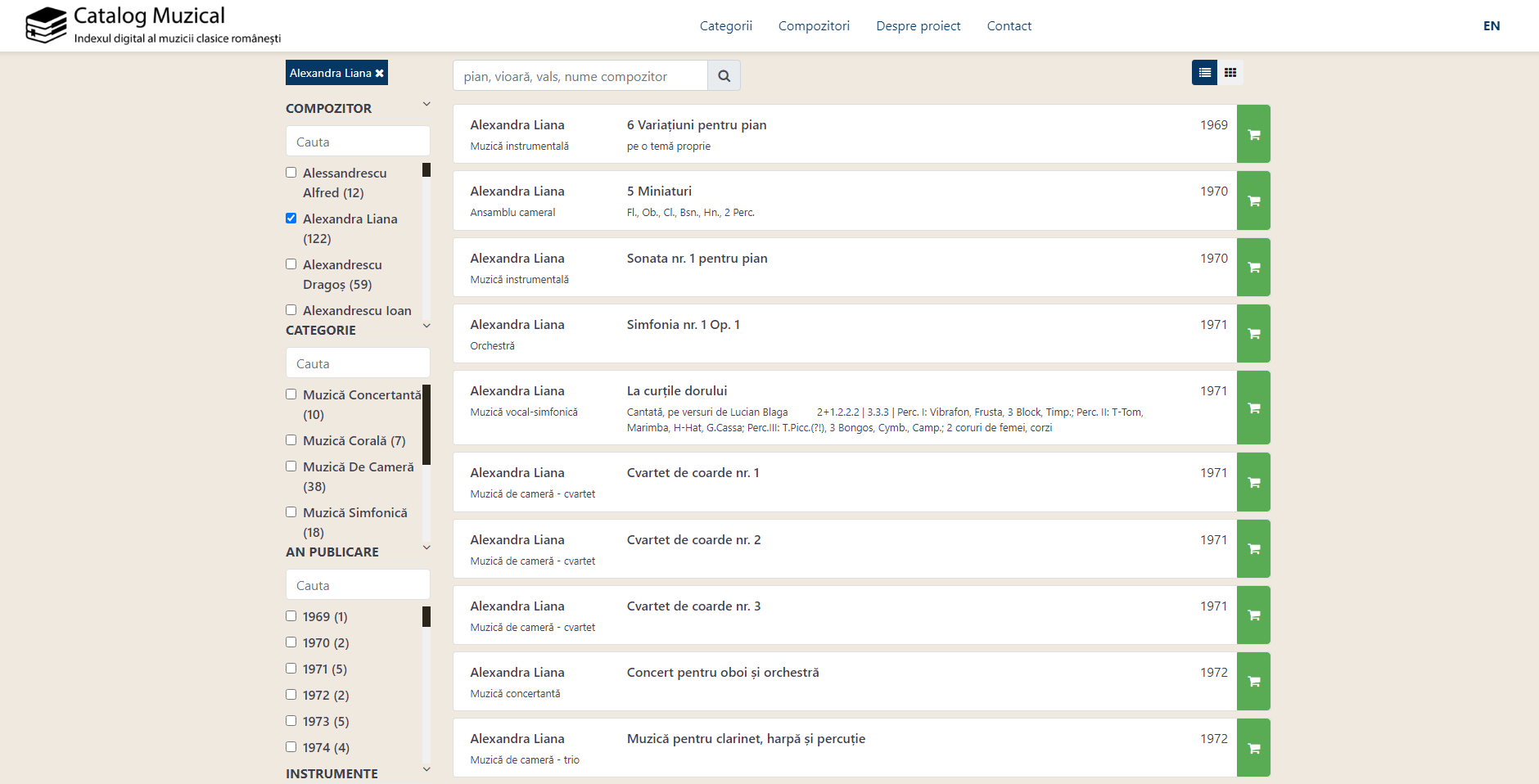
Task: Add Cvartet de coarde nr. 2 to cart
Action: coord(1252,549)
